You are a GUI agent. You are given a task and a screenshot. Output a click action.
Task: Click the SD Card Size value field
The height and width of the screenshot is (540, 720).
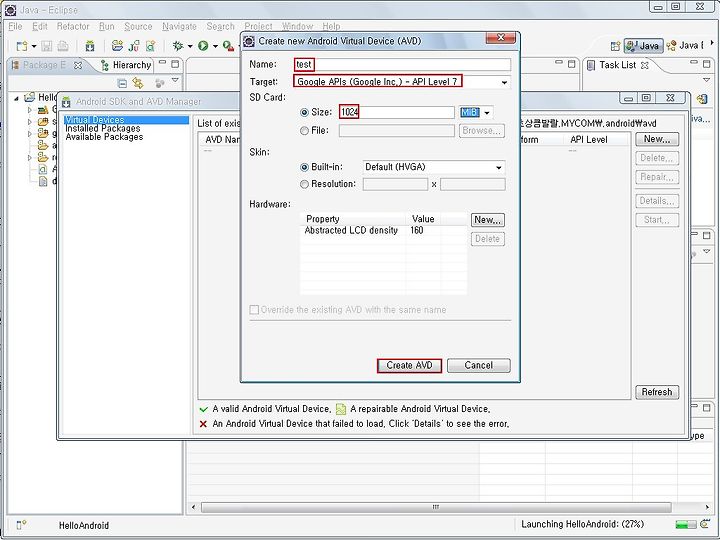(x=397, y=112)
